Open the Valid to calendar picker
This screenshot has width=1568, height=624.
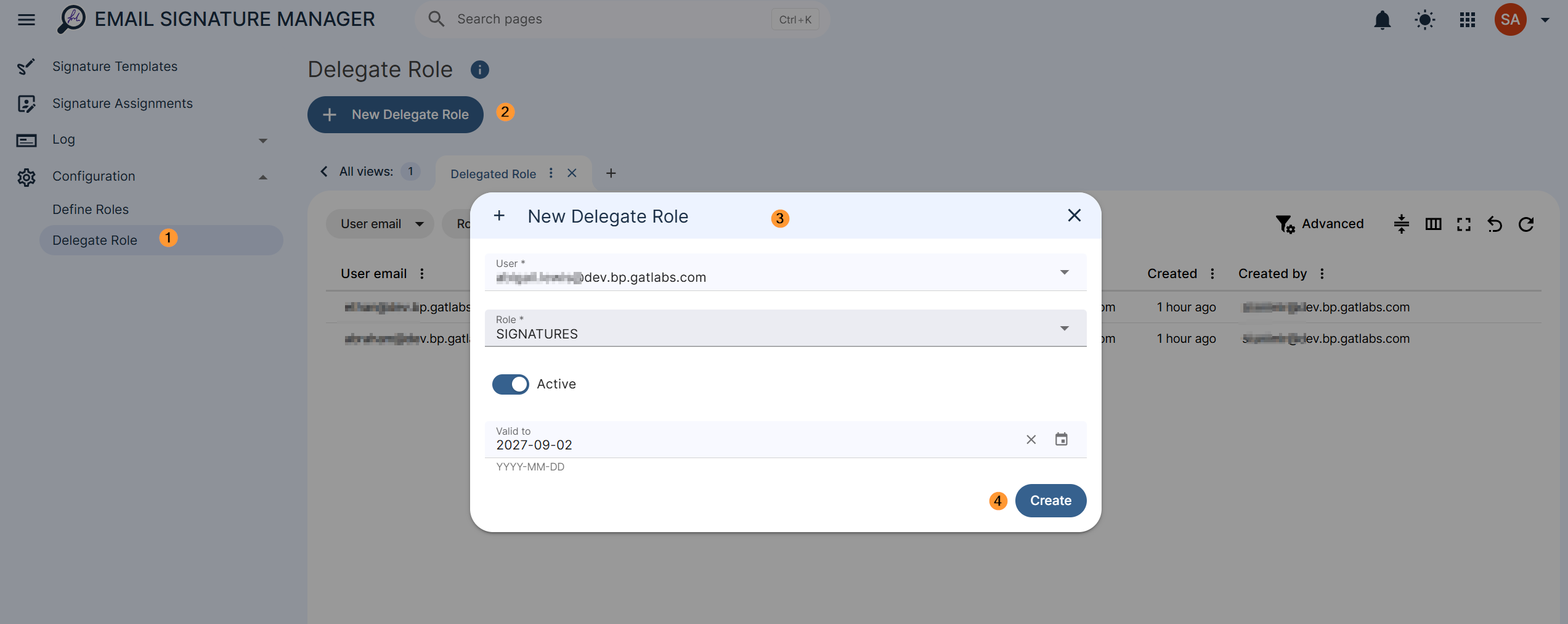[1061, 439]
